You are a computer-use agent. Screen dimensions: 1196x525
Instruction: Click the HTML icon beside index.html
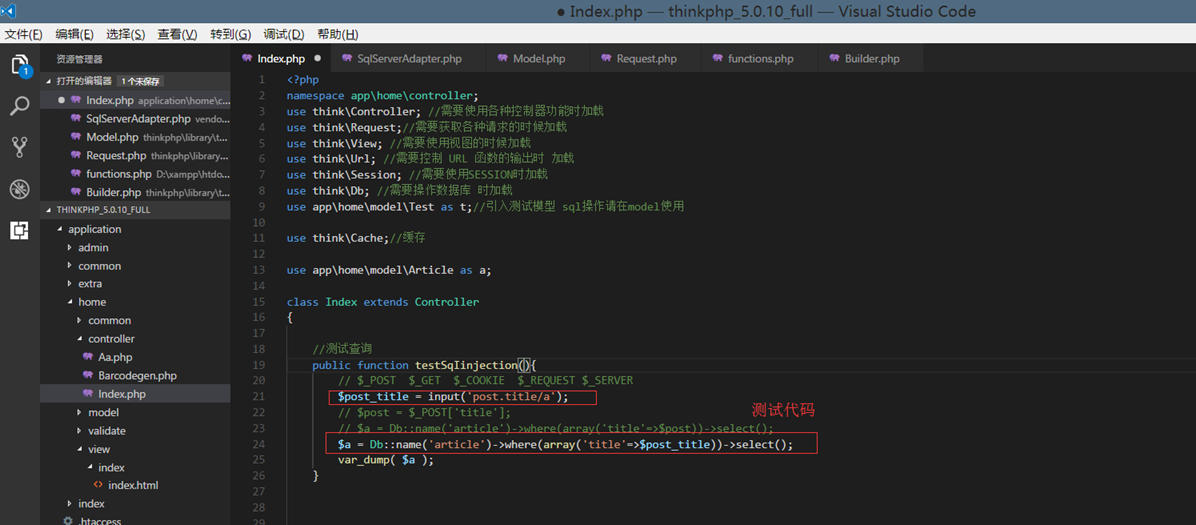tap(98, 485)
